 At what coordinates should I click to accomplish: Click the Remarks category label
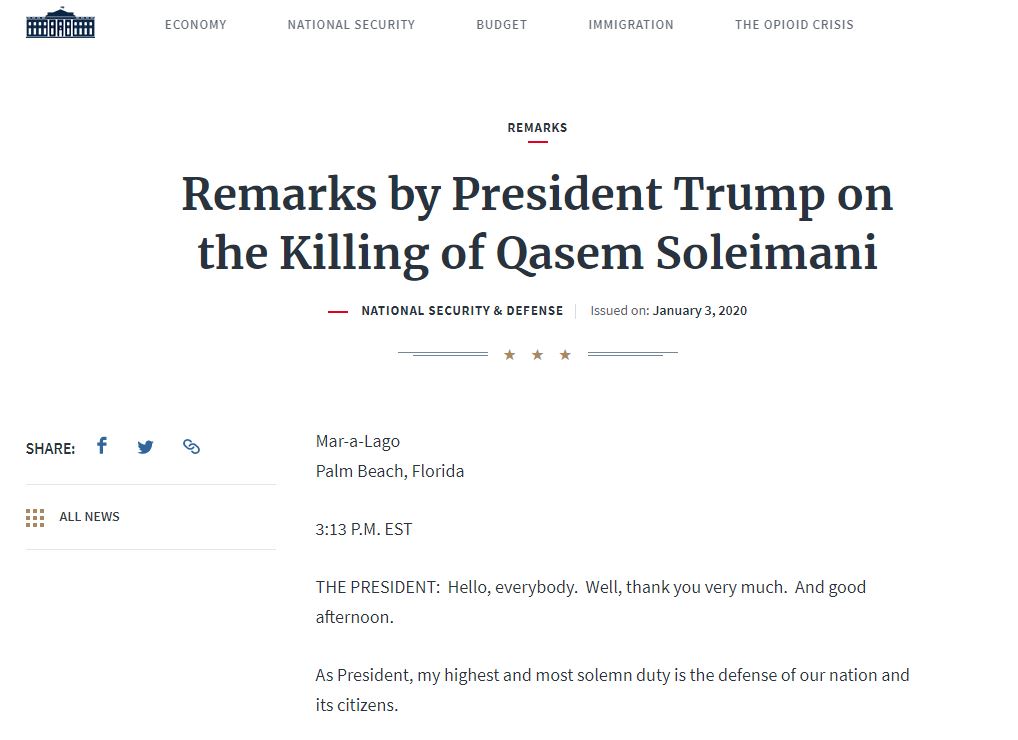(537, 128)
